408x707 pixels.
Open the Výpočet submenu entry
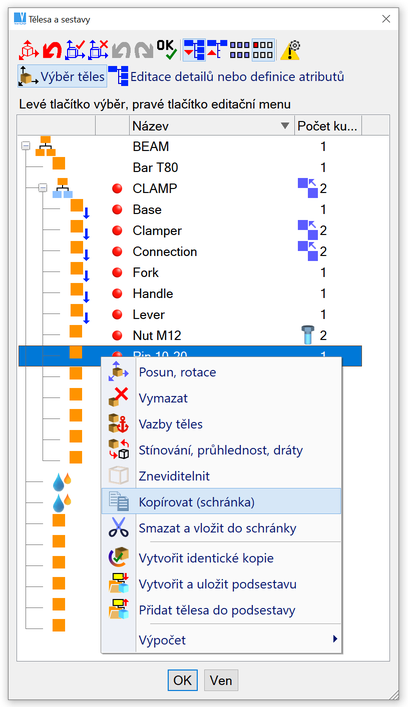pyautogui.click(x=221, y=640)
